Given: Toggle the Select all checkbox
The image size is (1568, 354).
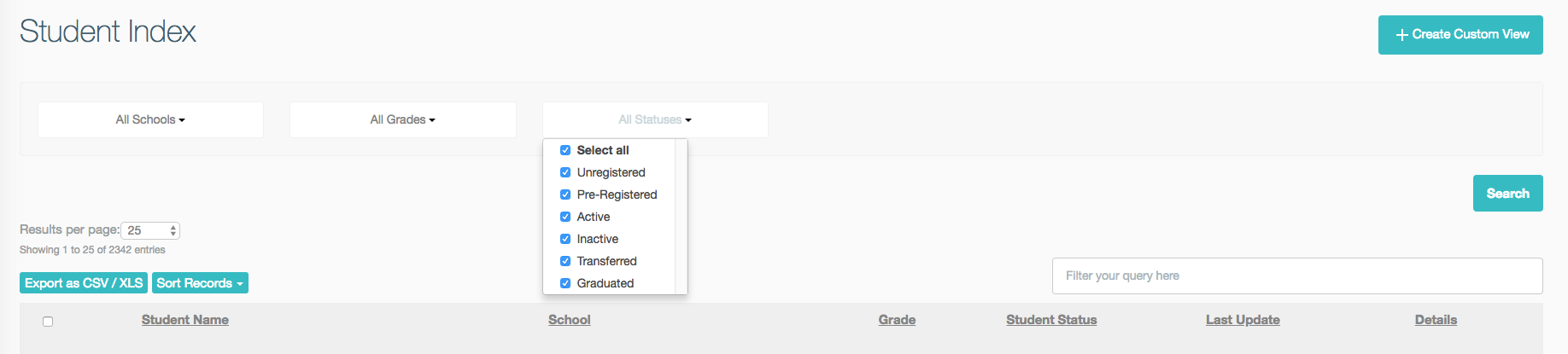Looking at the screenshot, I should click(565, 150).
